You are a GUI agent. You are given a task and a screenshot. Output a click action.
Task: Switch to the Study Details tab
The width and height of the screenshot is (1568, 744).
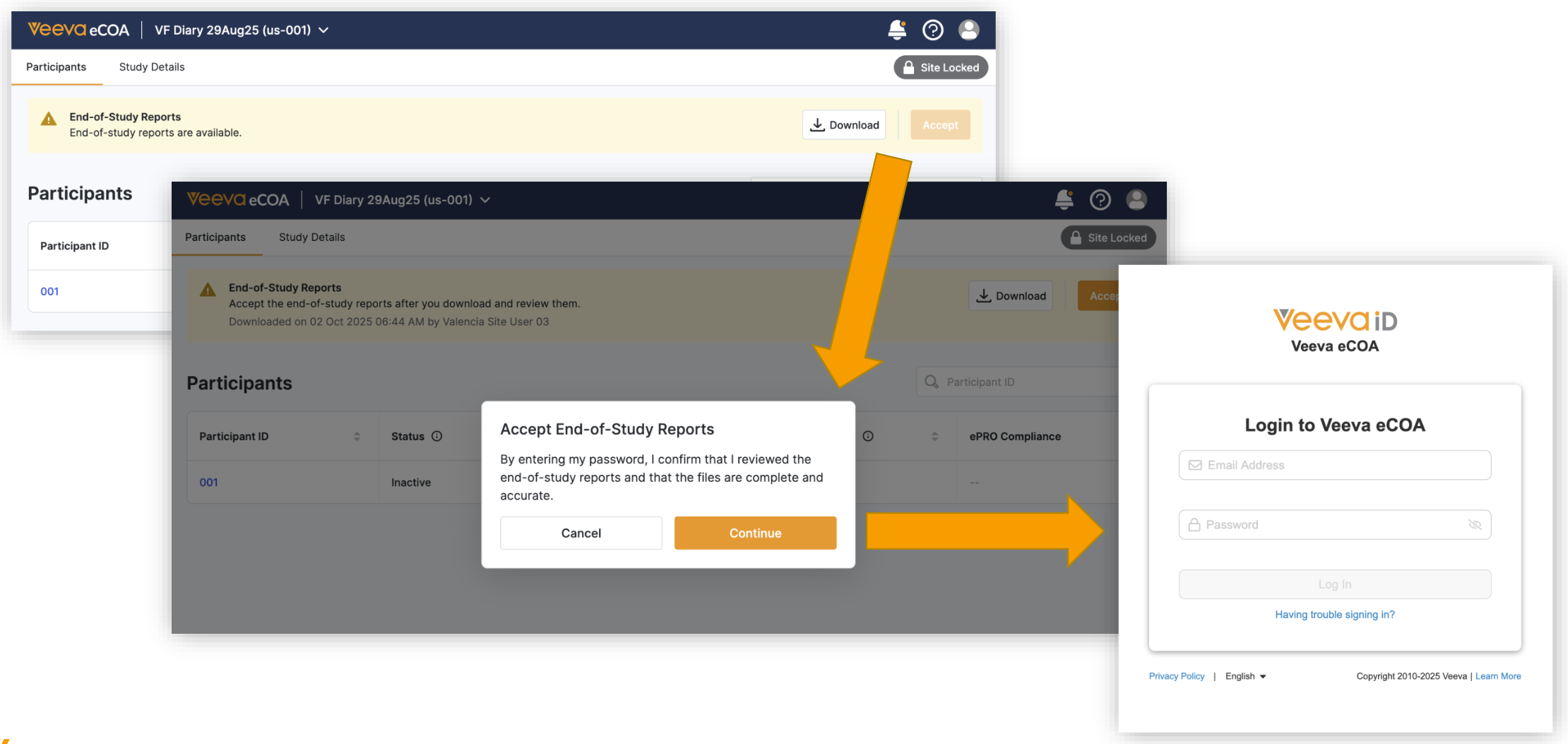151,67
